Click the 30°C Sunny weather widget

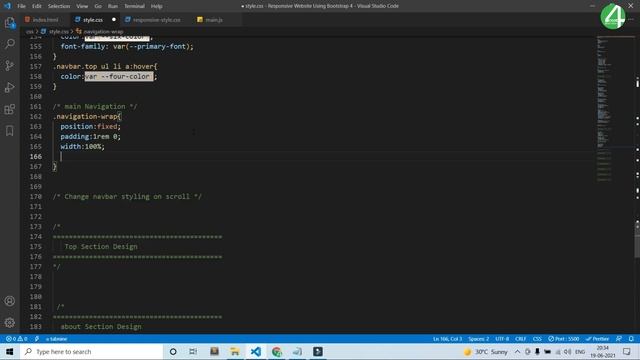(486, 351)
